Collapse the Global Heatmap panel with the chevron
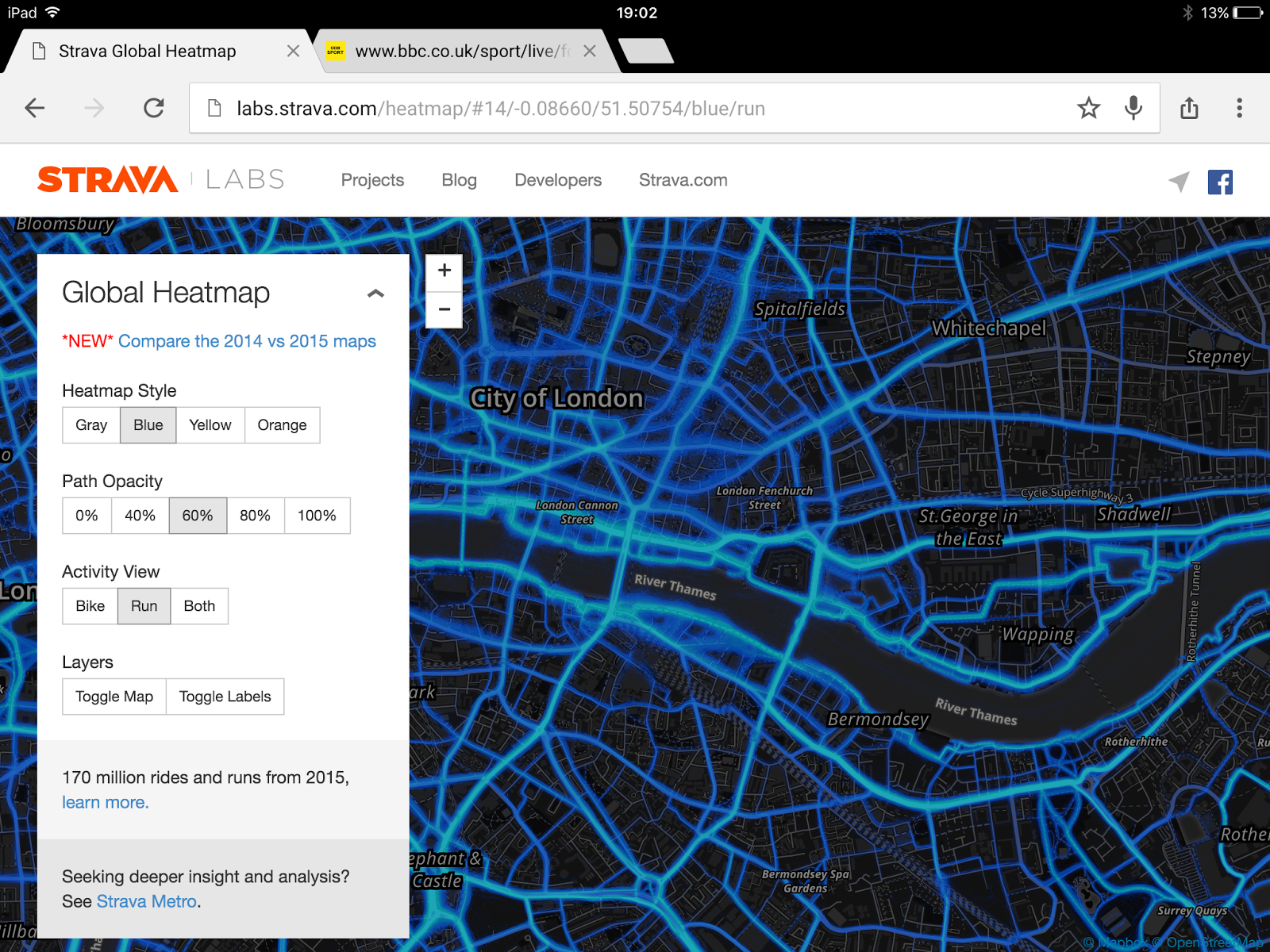 [x=375, y=294]
